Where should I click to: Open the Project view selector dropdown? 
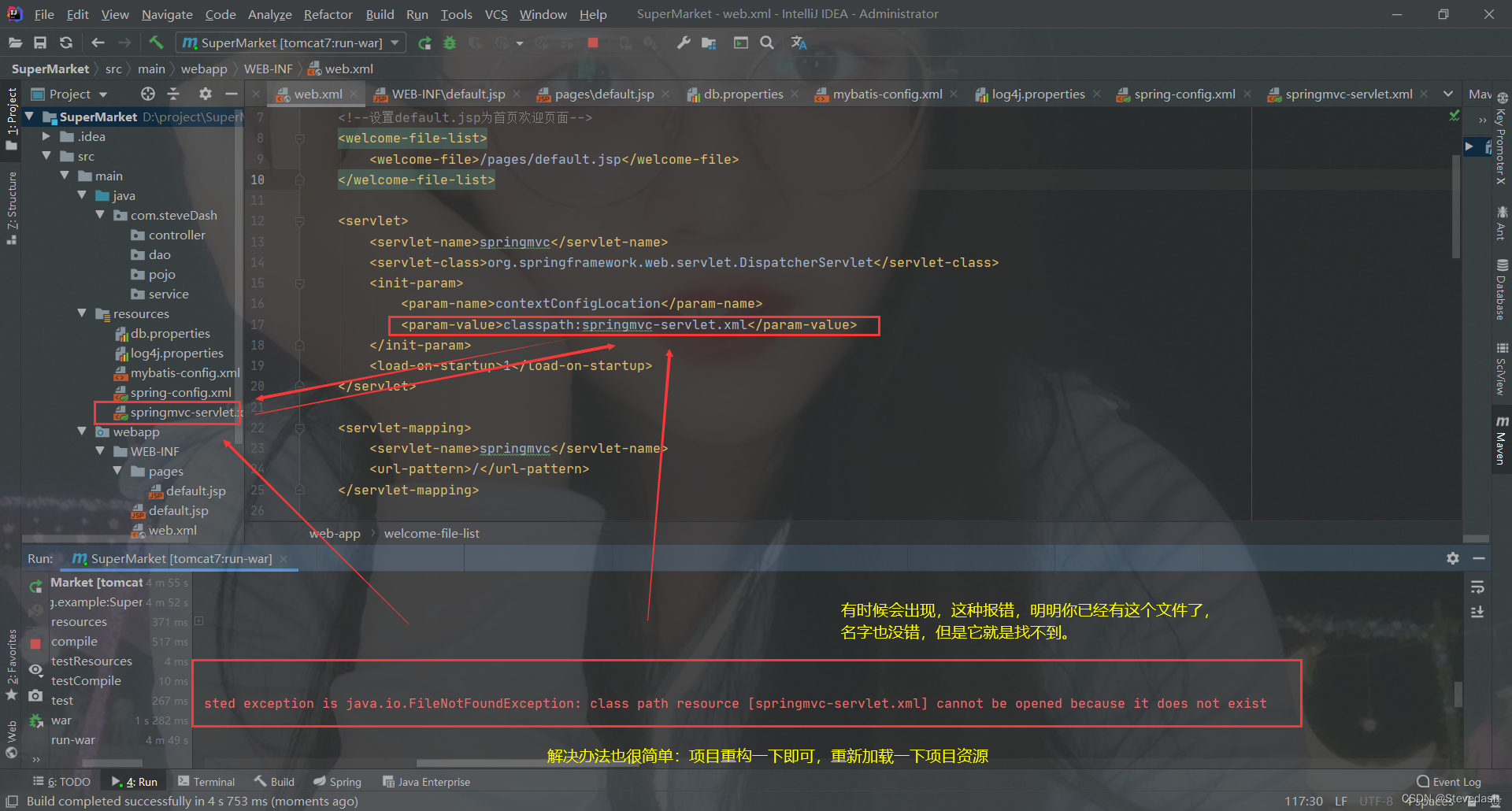tap(104, 94)
